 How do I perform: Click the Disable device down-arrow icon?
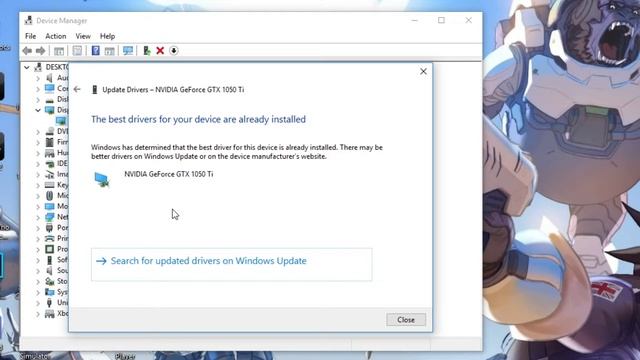click(173, 51)
